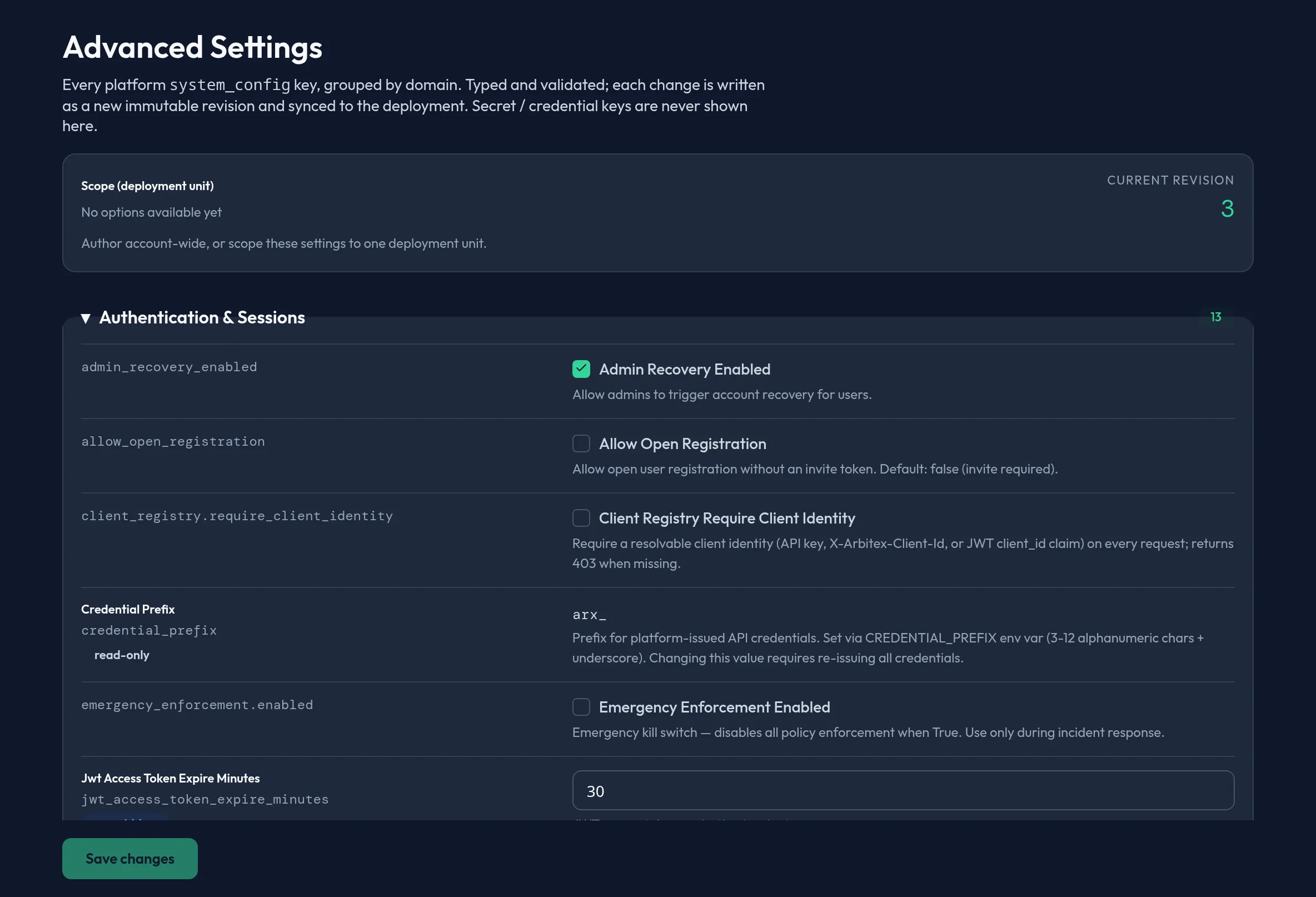Viewport: 1316px width, 897px height.
Task: Click the allow_open_registration key name
Action: point(173,442)
